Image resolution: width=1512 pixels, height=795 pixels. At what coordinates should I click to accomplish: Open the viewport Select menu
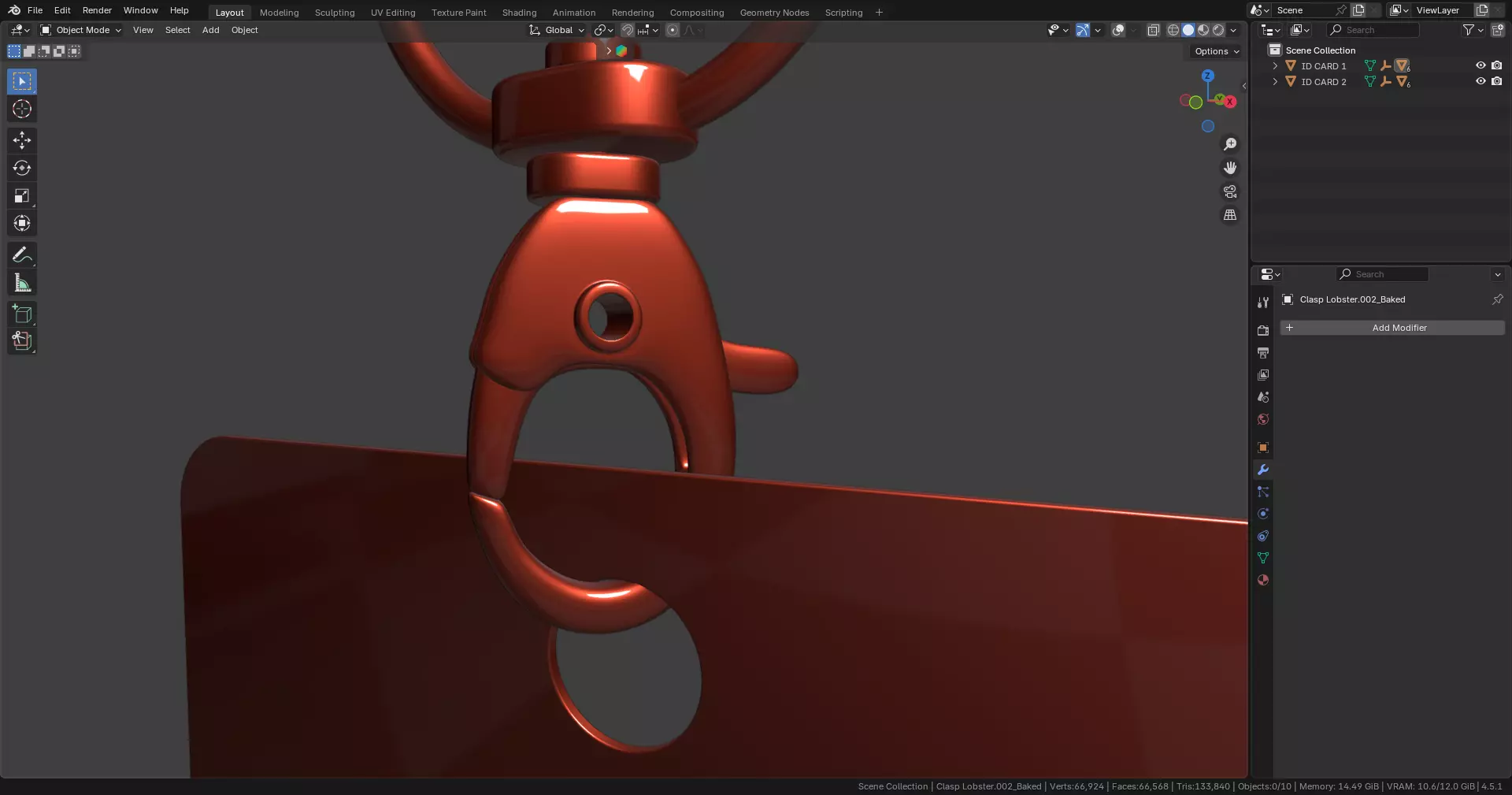coord(177,30)
